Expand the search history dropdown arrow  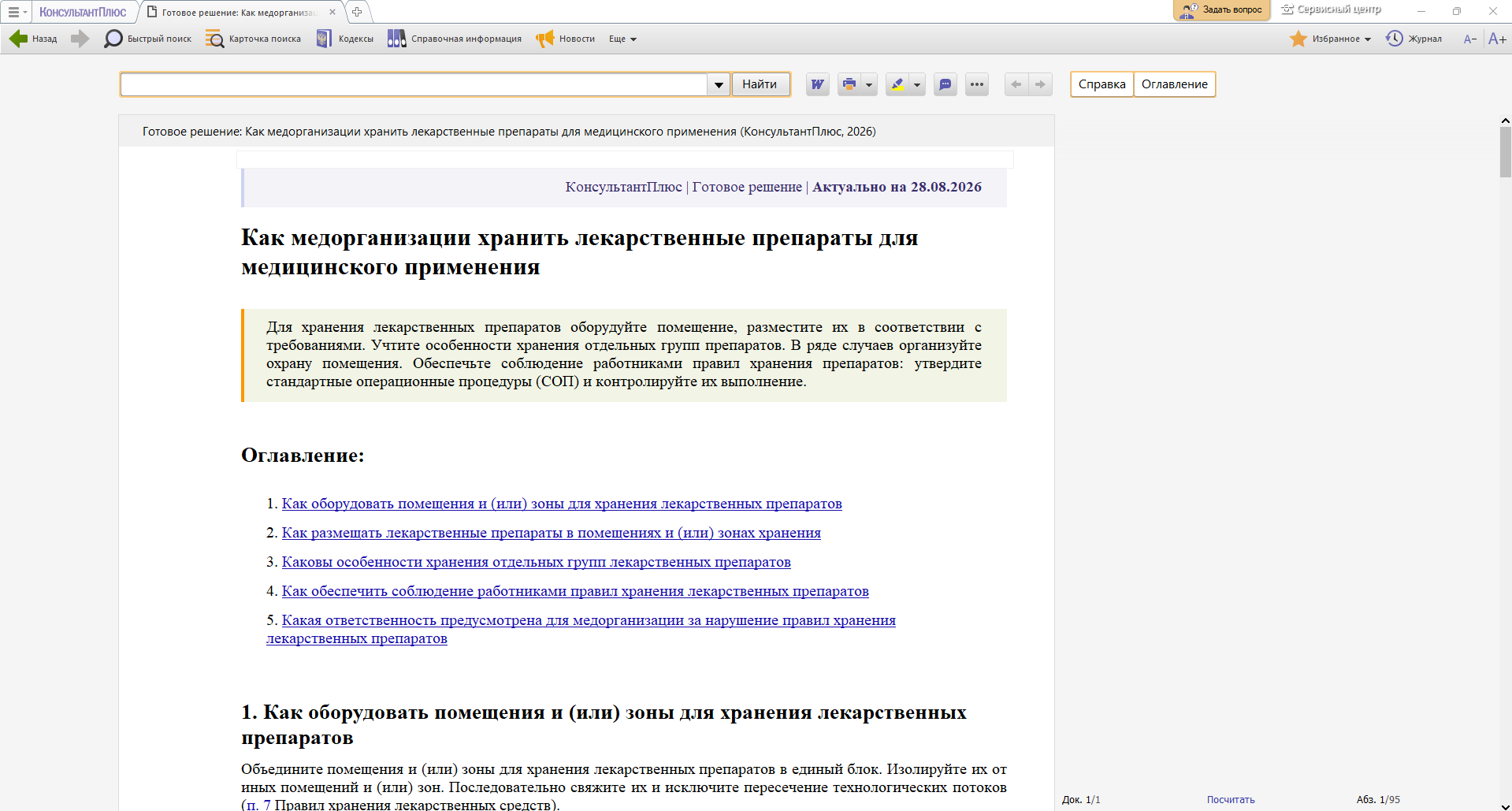[x=719, y=84]
